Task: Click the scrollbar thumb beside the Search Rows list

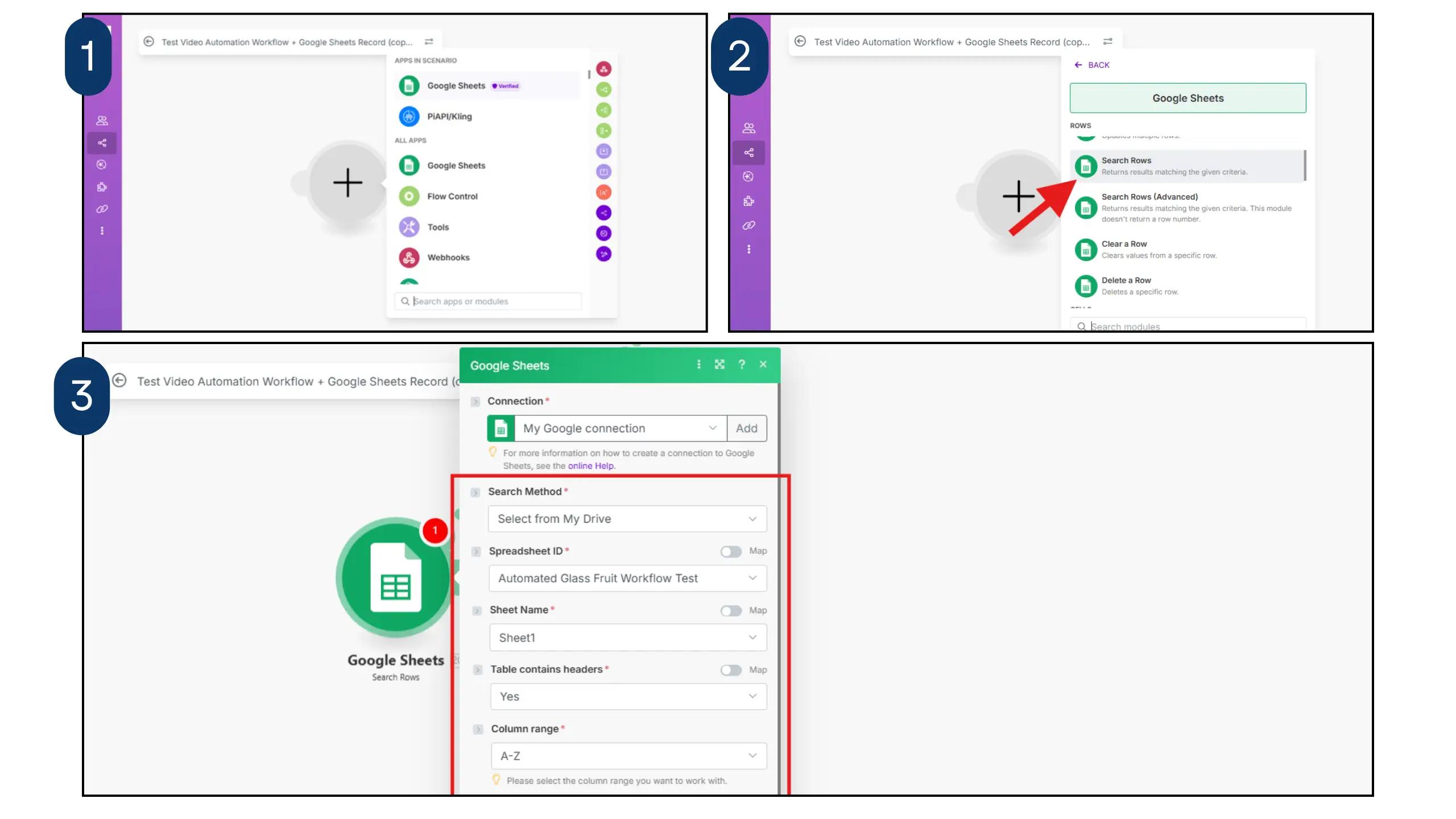Action: (1305, 166)
